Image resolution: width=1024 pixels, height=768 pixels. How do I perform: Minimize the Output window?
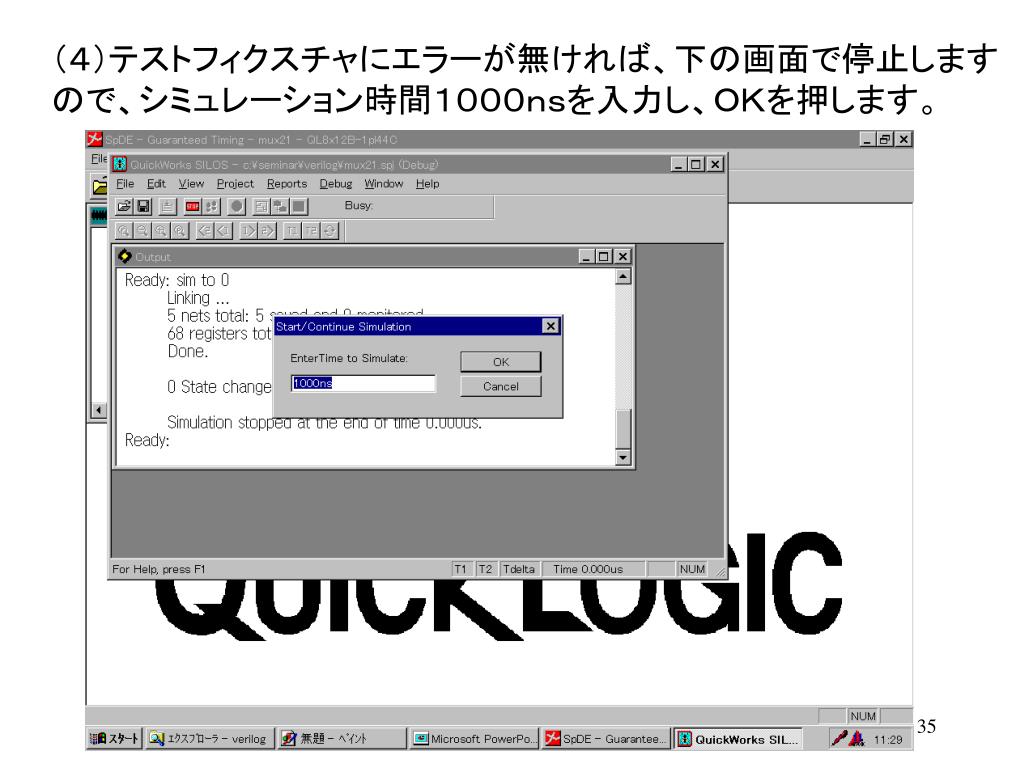[586, 257]
